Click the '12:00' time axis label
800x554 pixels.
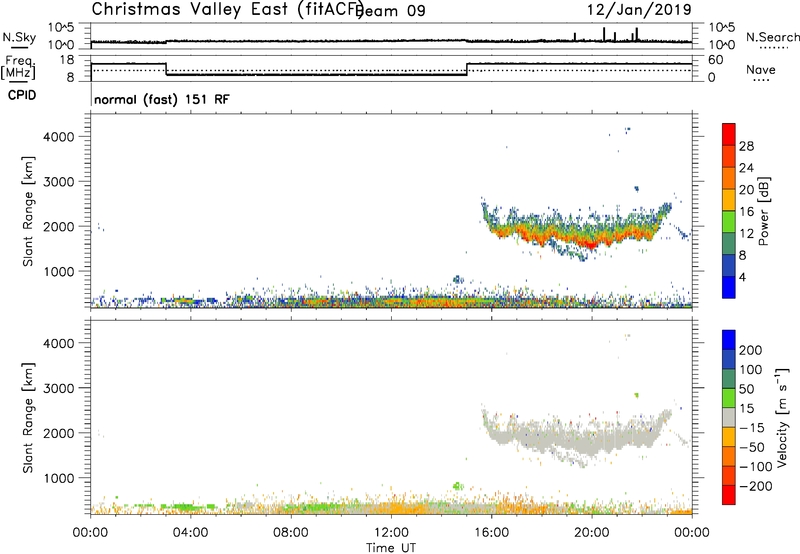pyautogui.click(x=391, y=533)
